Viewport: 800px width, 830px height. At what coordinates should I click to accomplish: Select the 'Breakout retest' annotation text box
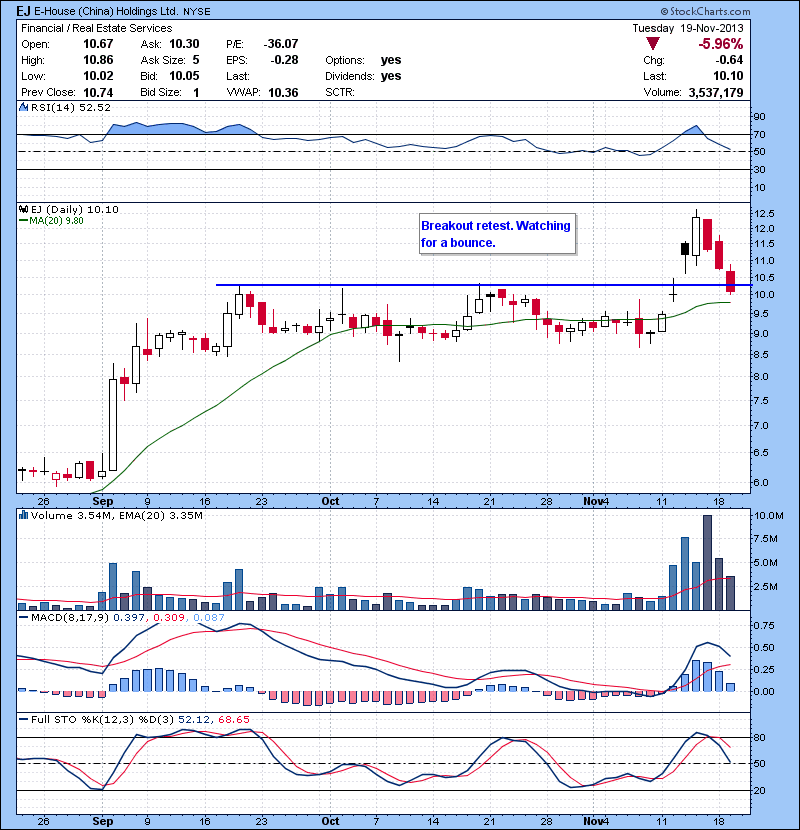pos(496,234)
